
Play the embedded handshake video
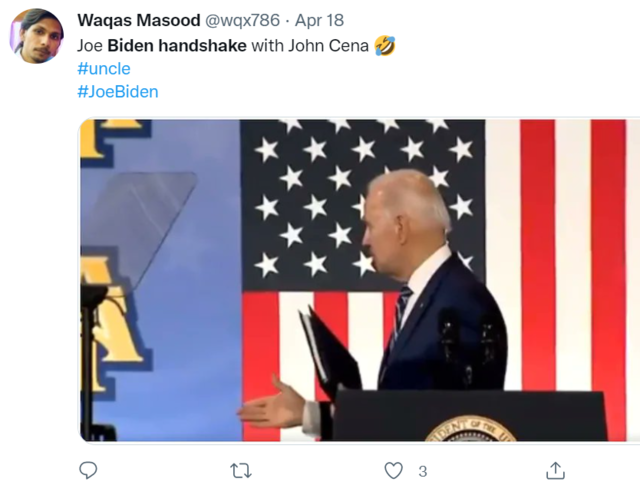coord(359,280)
